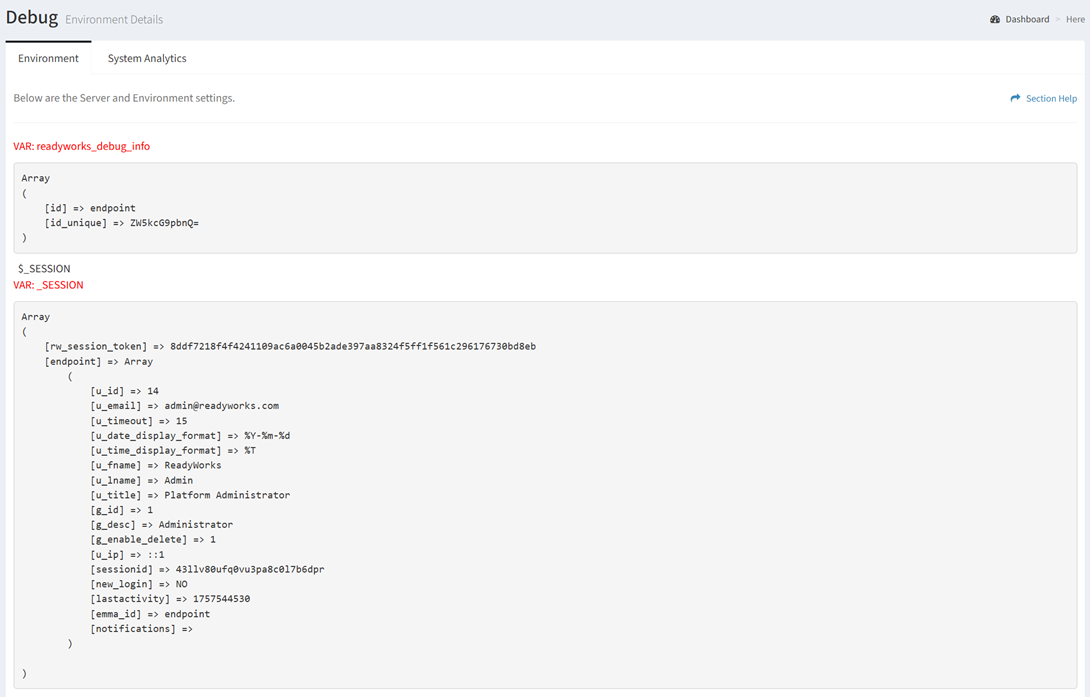The image size is (1090, 697).
Task: Click the '[g_enable_delete] => 1' line
Action: pos(153,539)
